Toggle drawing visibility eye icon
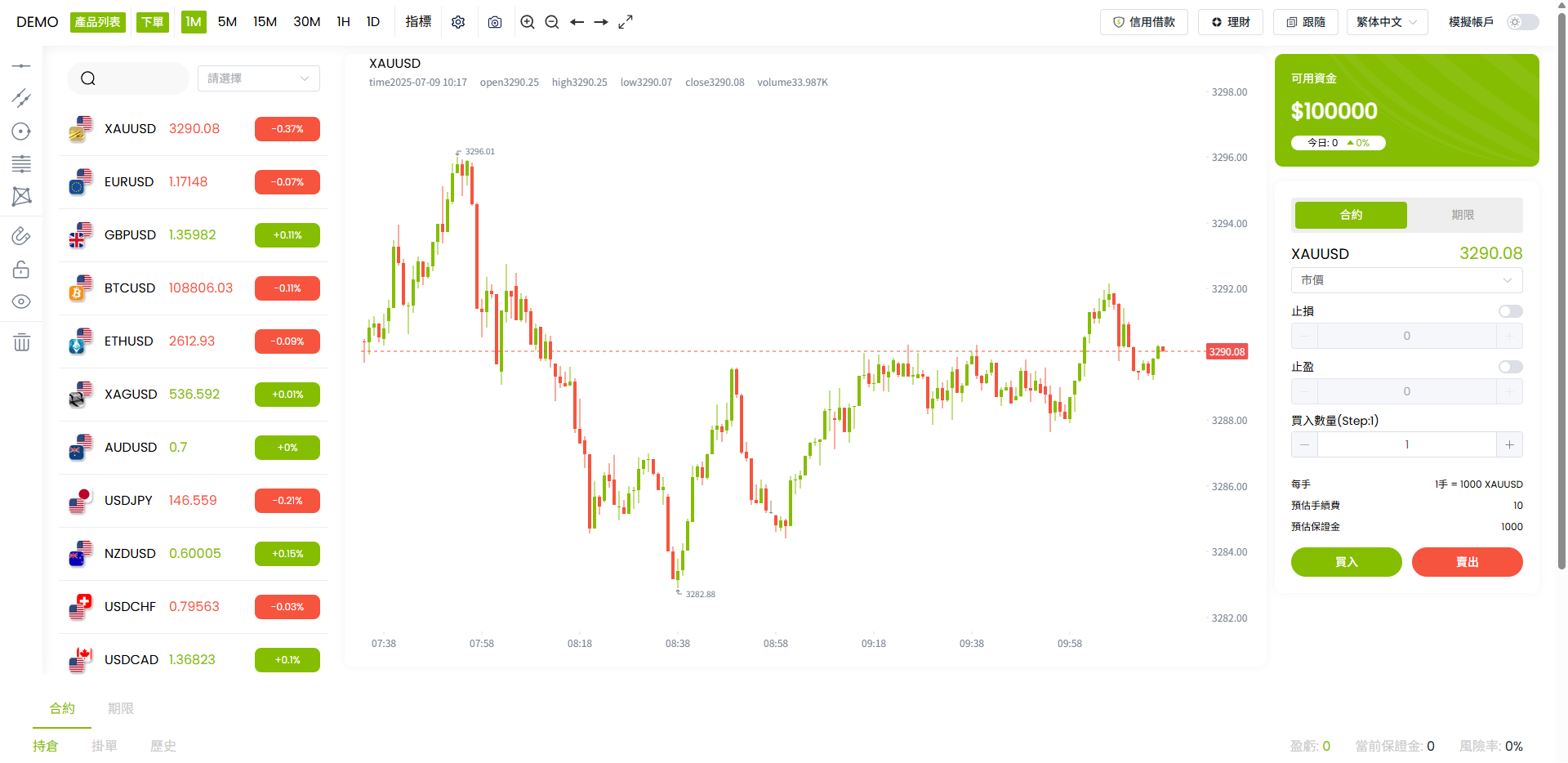 (x=21, y=302)
